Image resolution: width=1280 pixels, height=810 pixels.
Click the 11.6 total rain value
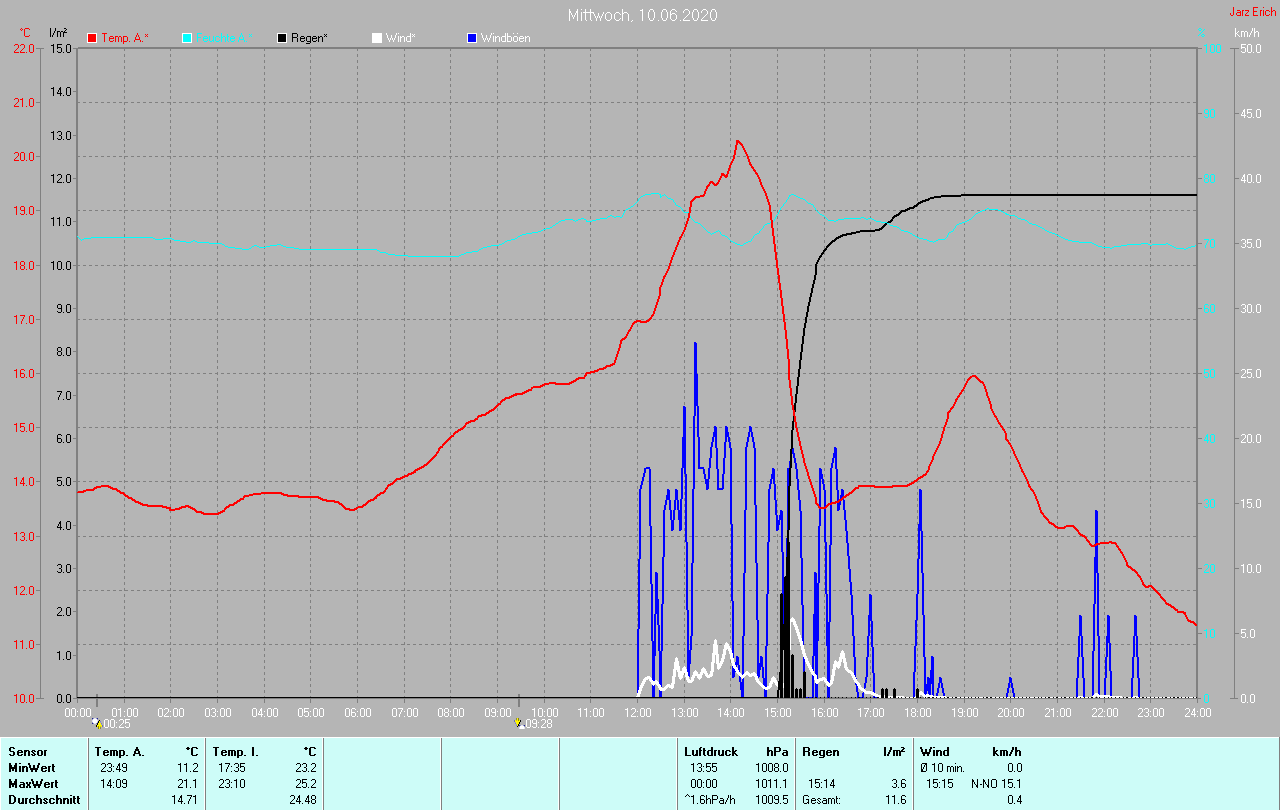(x=895, y=800)
